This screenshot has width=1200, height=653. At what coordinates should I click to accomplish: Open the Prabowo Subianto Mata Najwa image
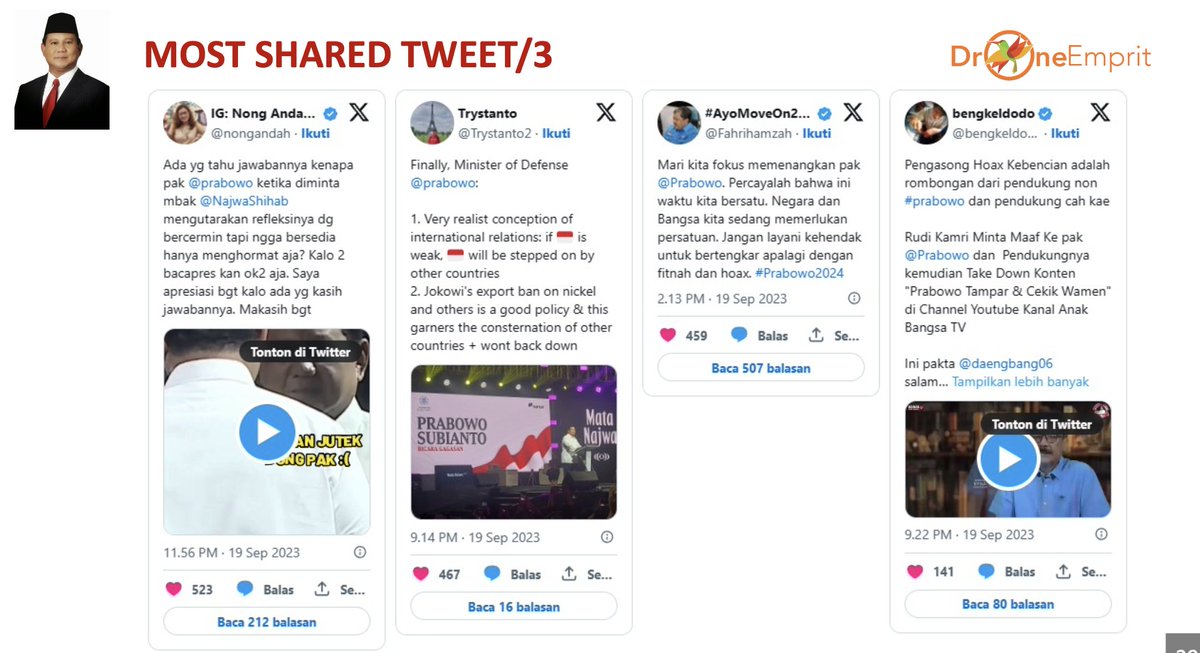tap(514, 442)
